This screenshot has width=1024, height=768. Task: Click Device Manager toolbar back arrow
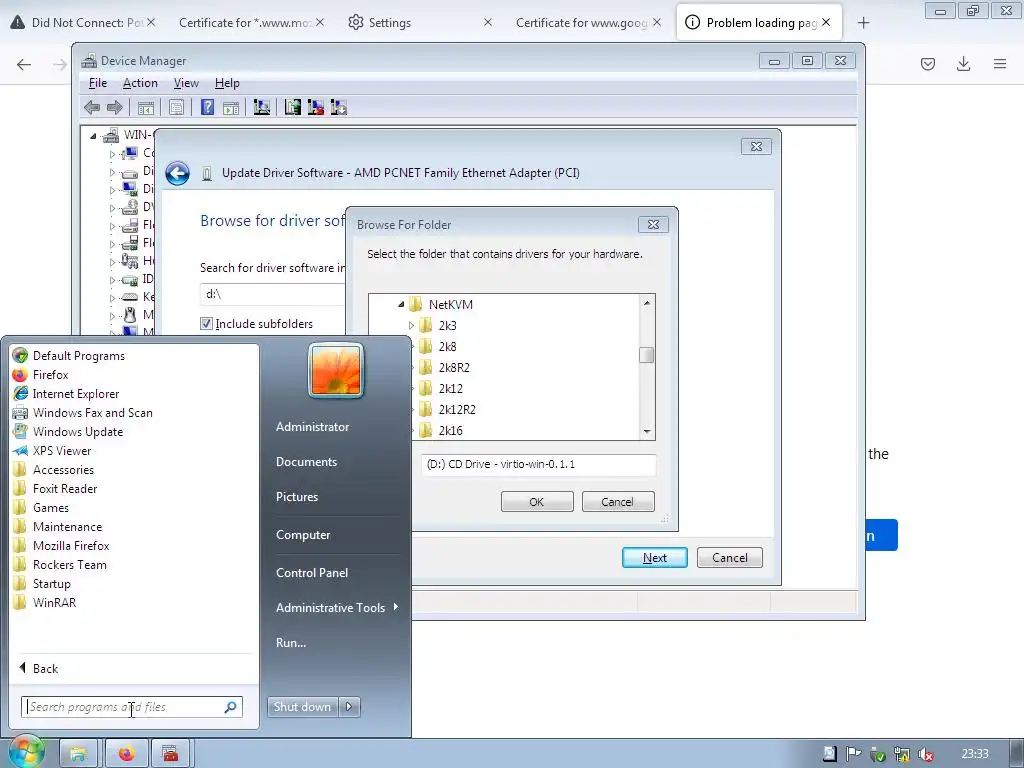(92, 107)
